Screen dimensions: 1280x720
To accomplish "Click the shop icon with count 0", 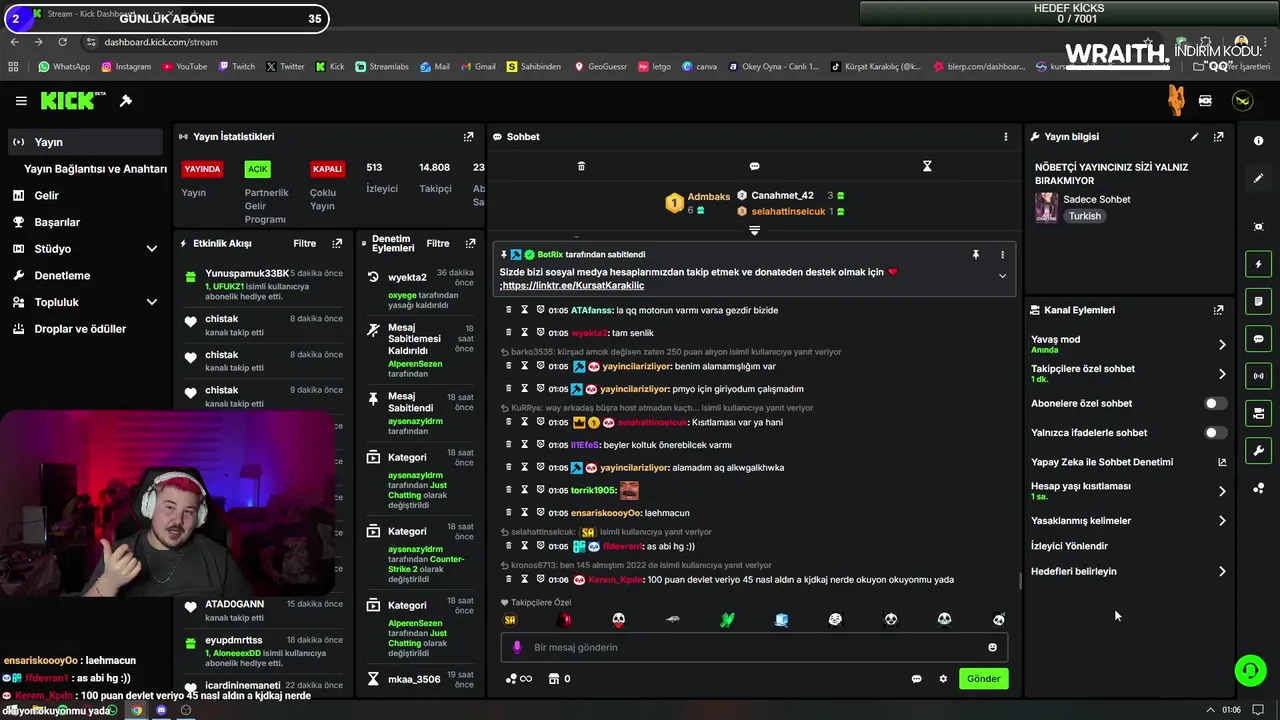I will [x=557, y=679].
